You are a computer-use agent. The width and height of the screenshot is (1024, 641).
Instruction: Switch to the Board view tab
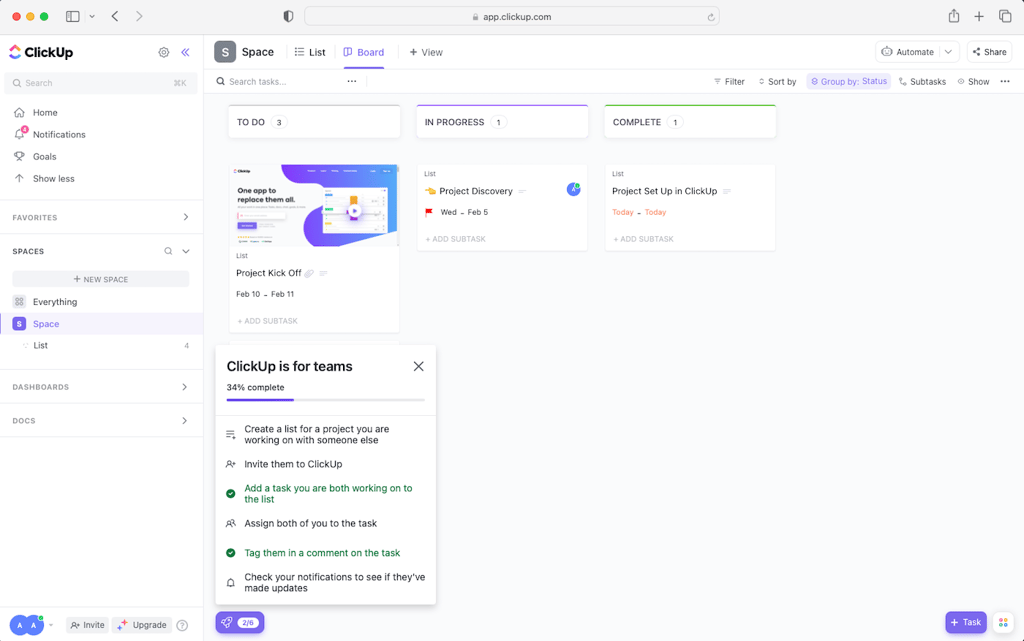[x=364, y=52]
